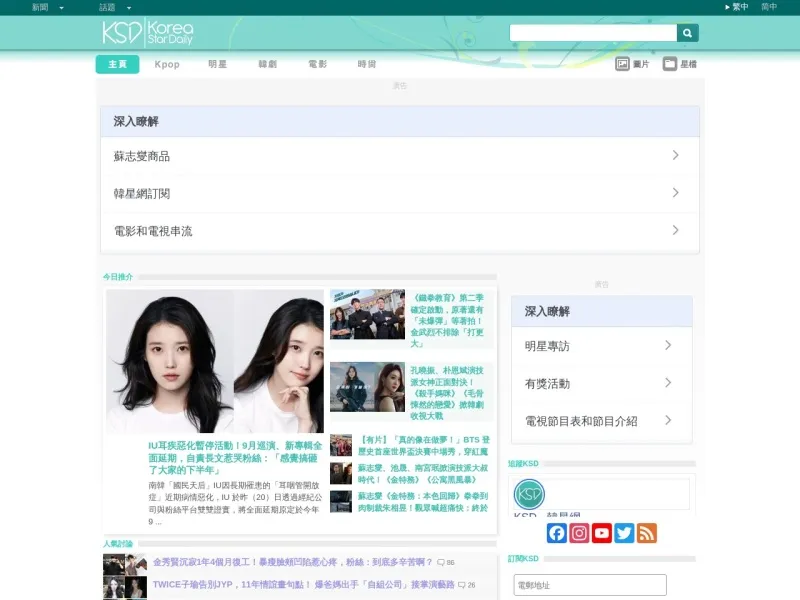Visit the KSD Facebook page icon

coord(557,533)
